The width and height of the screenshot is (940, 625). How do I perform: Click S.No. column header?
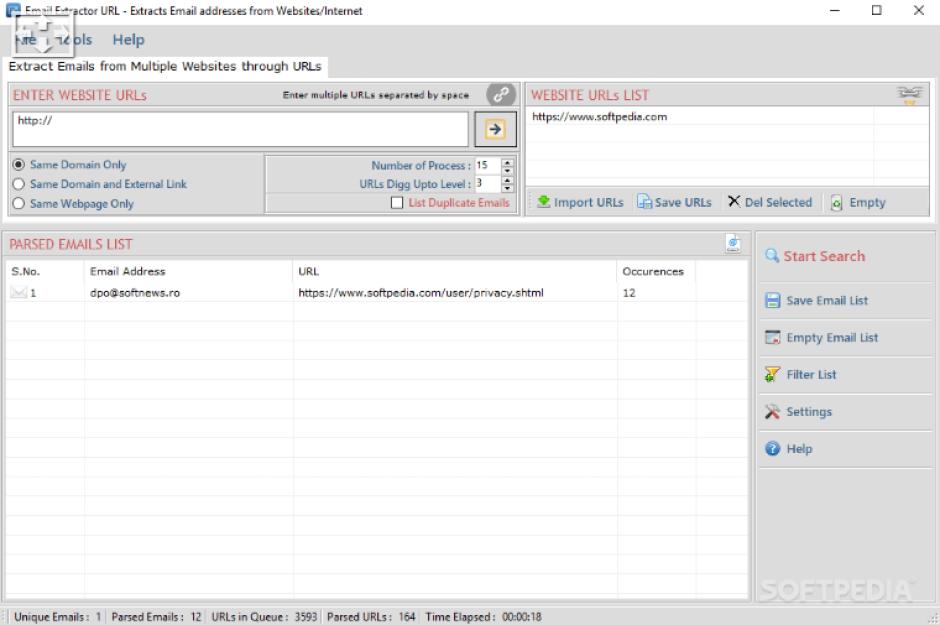coord(45,271)
